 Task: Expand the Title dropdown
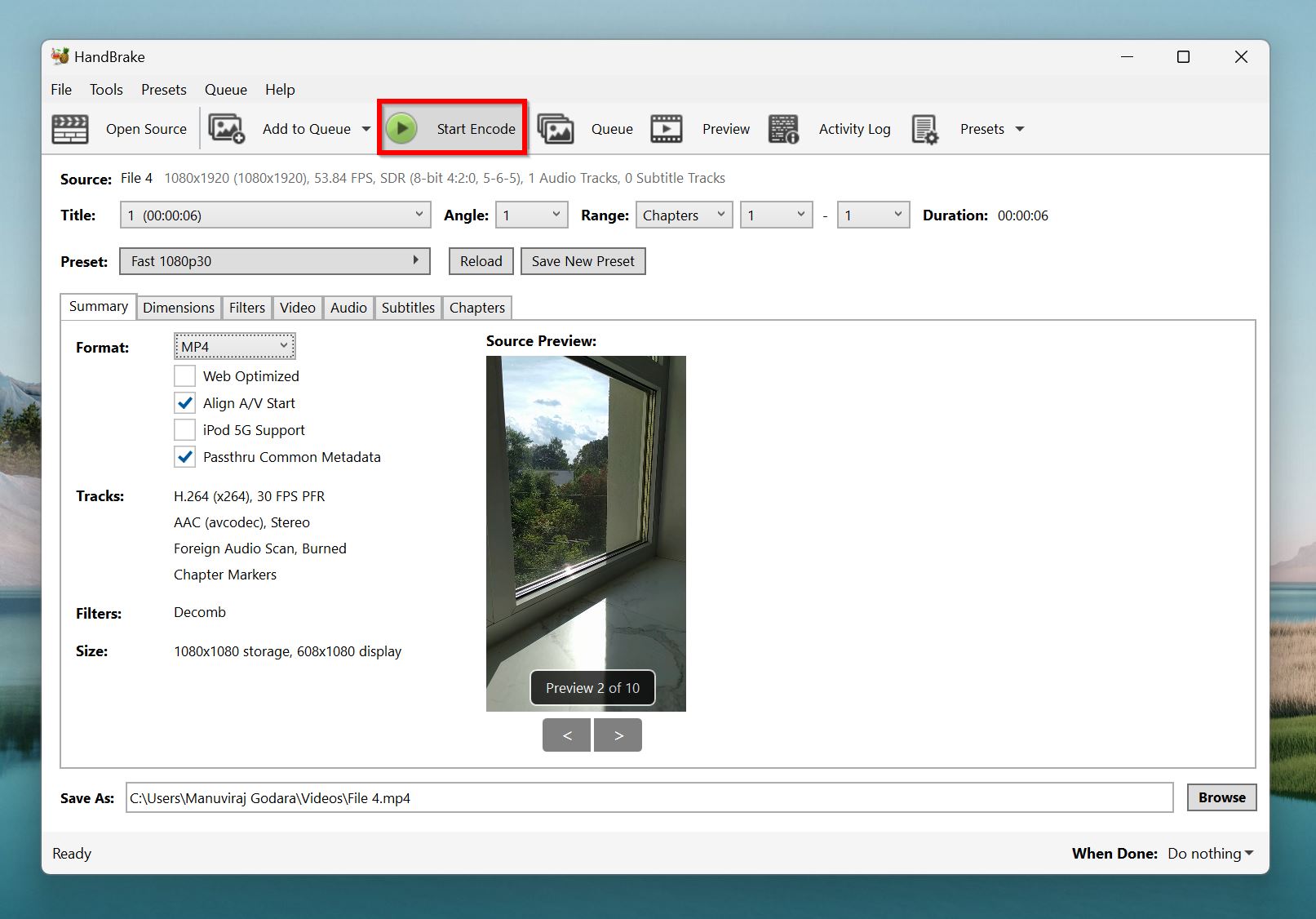tap(275, 215)
